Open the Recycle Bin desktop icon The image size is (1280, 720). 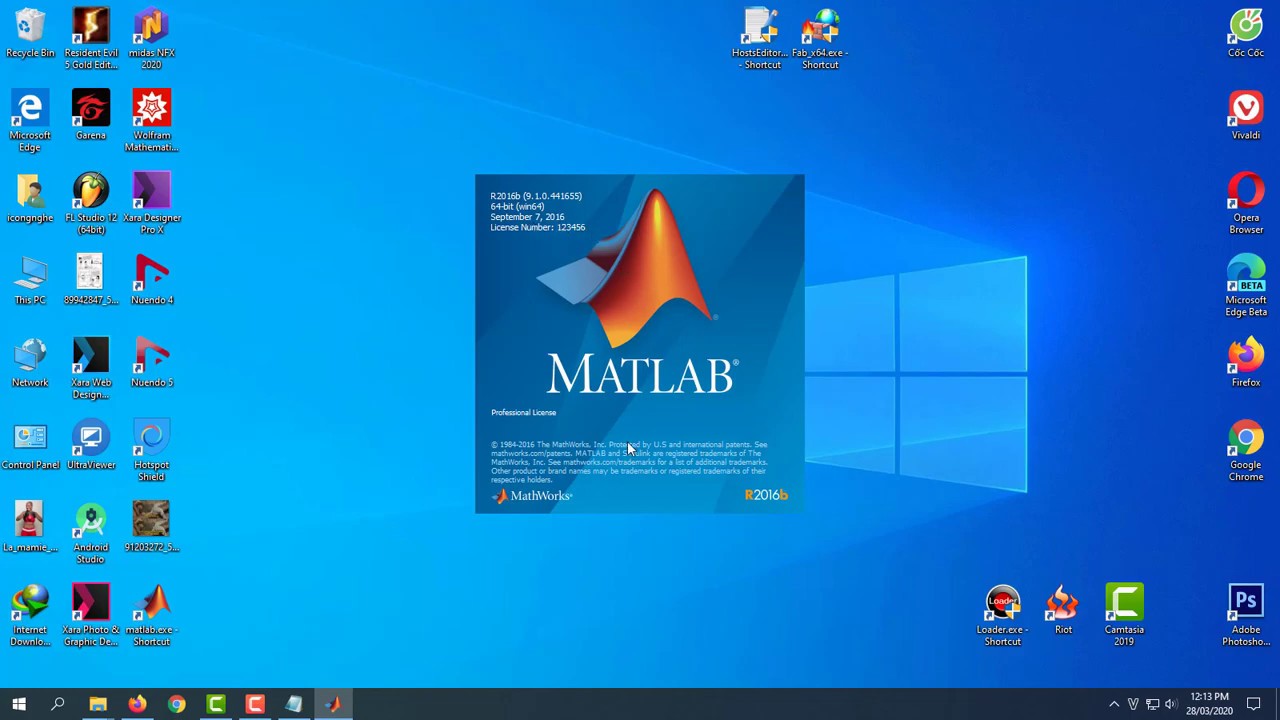click(x=30, y=33)
